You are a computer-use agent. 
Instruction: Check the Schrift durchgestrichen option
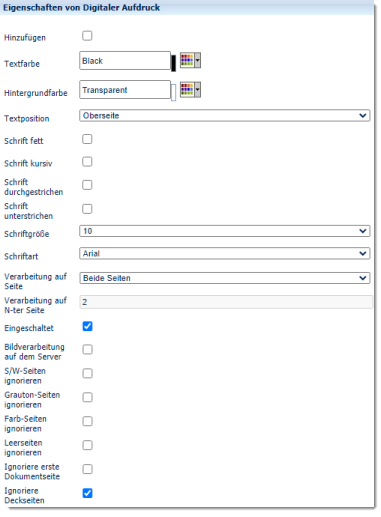point(87,185)
